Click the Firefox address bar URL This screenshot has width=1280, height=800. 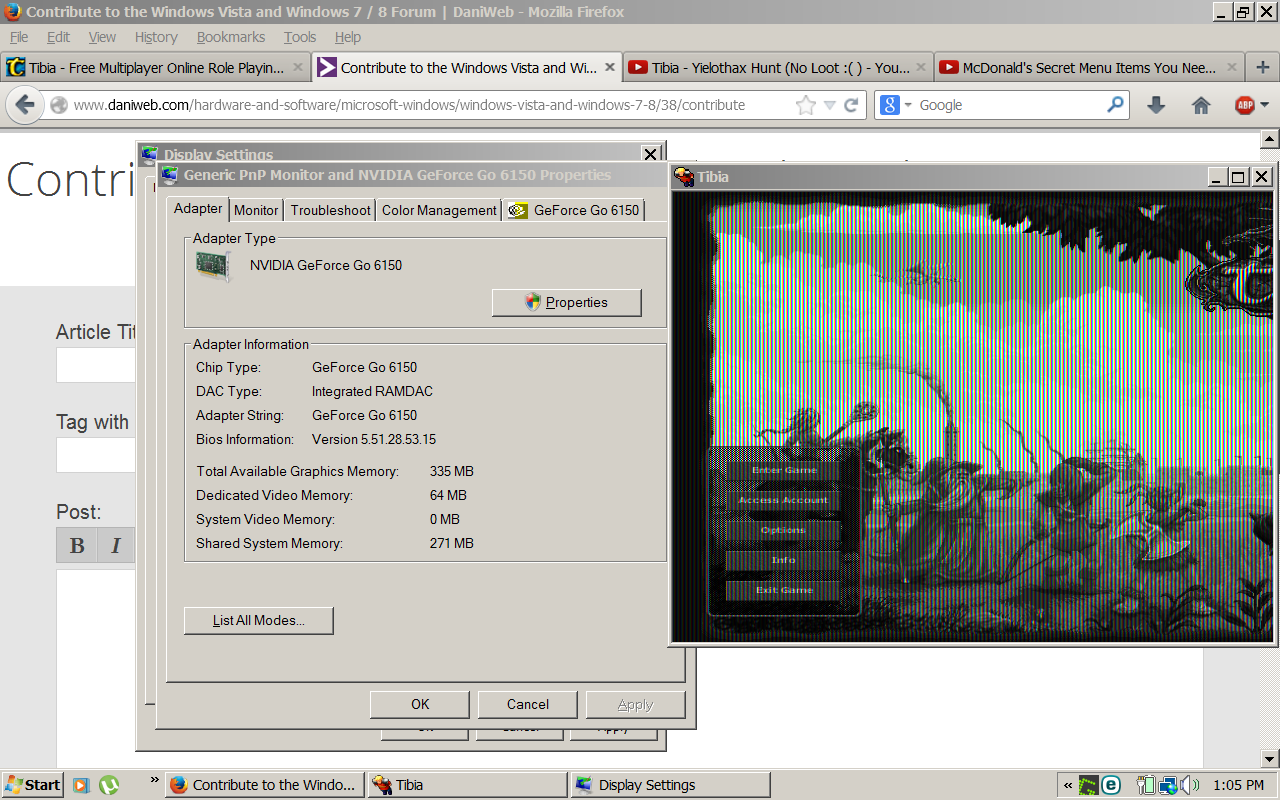[409, 105]
